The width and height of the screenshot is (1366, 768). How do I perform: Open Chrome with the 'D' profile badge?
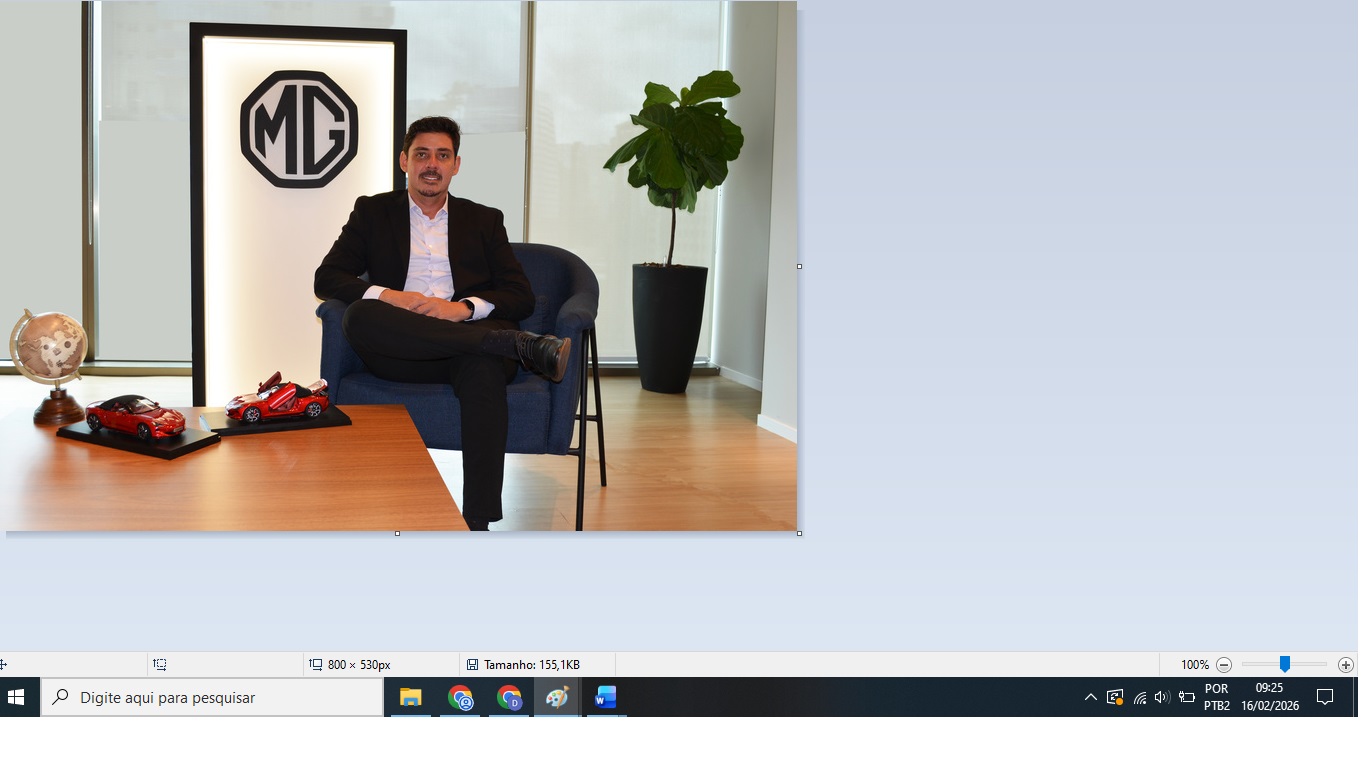509,697
